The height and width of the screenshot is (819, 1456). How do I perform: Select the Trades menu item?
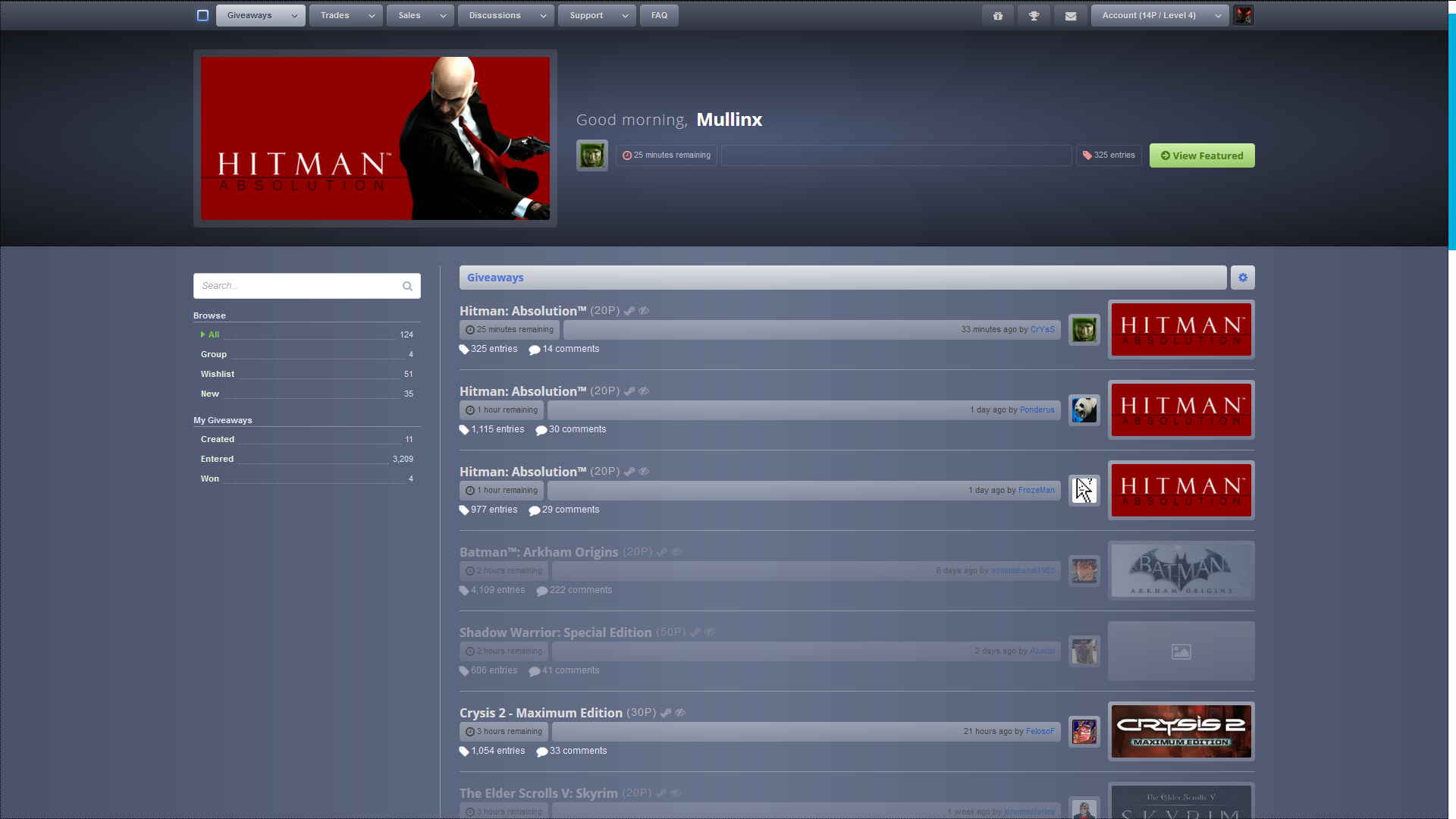click(x=334, y=14)
